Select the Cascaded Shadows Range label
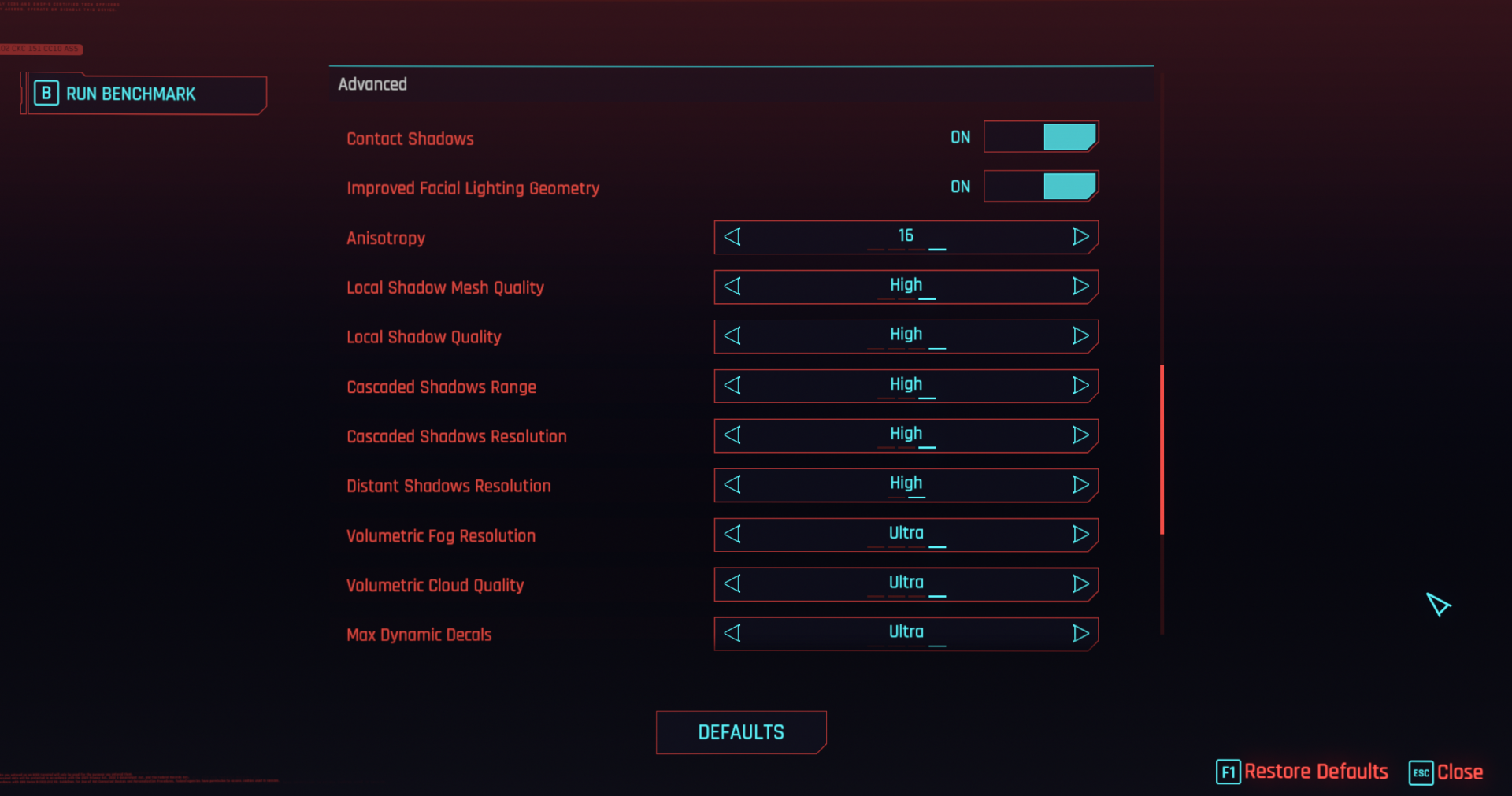Viewport: 1512px width, 796px height. coord(441,387)
